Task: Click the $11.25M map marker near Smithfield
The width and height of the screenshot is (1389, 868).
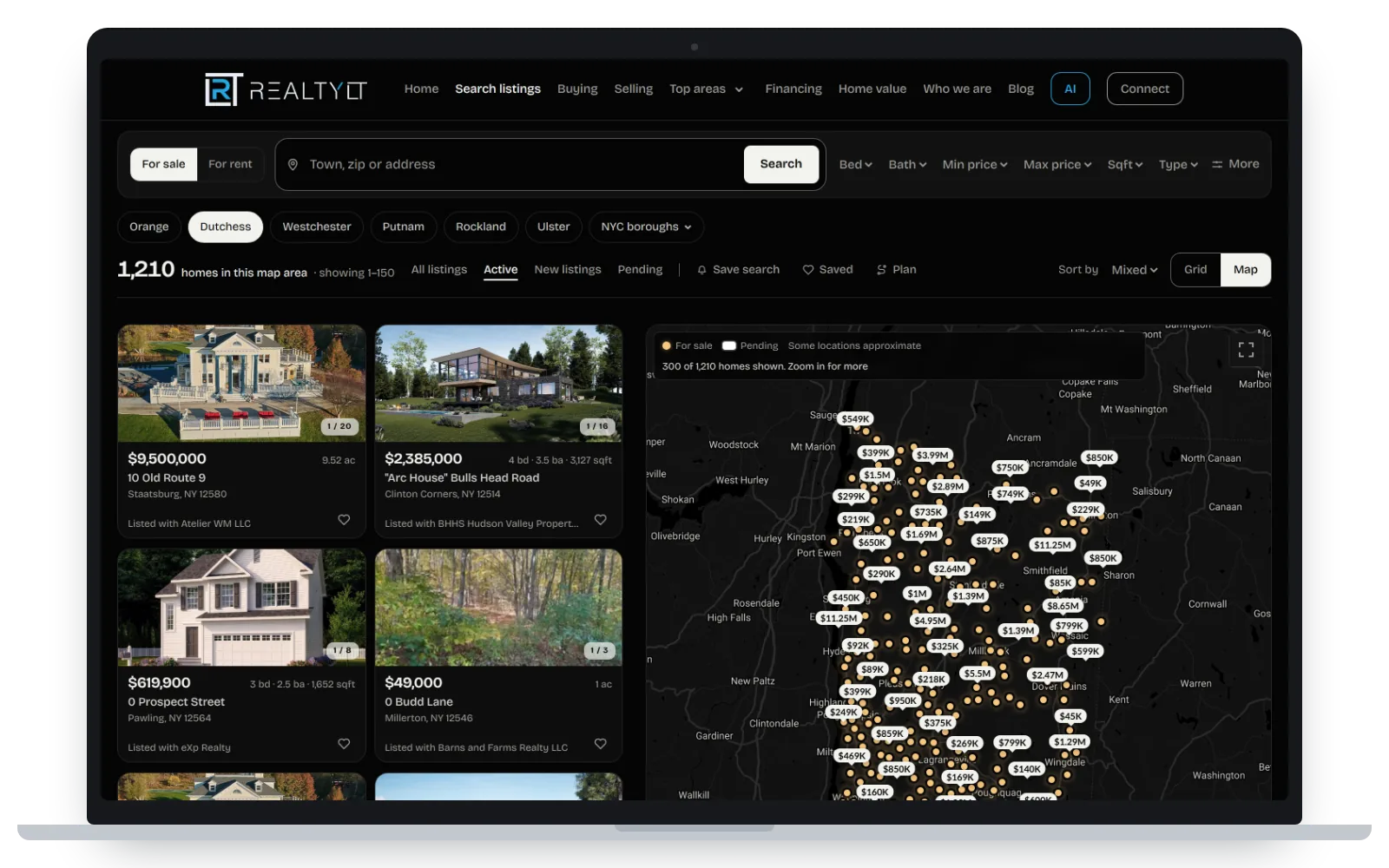Action: pyautogui.click(x=1052, y=545)
